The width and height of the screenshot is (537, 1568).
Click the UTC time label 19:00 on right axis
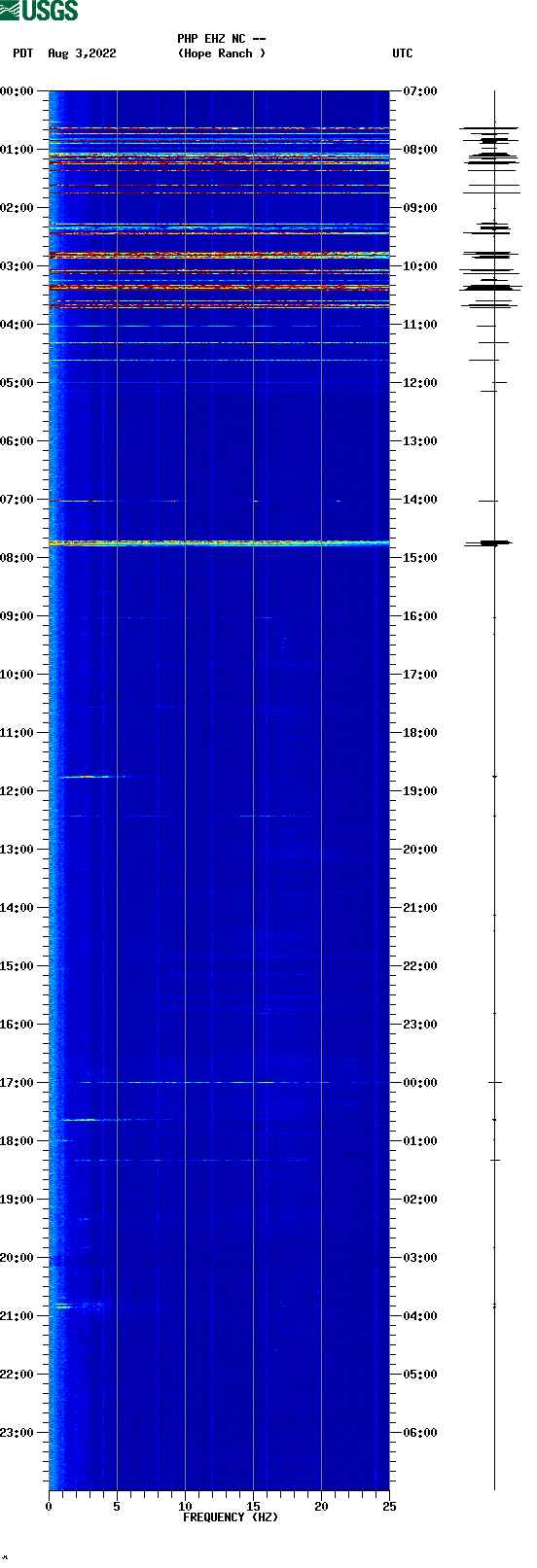[420, 791]
